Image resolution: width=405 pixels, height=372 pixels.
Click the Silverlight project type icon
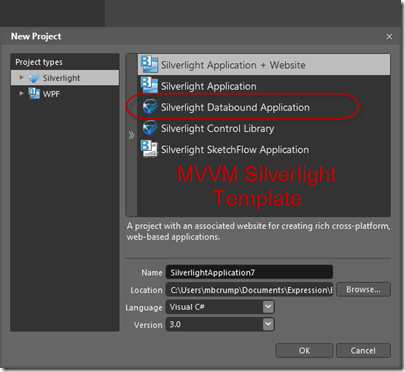[x=34, y=78]
